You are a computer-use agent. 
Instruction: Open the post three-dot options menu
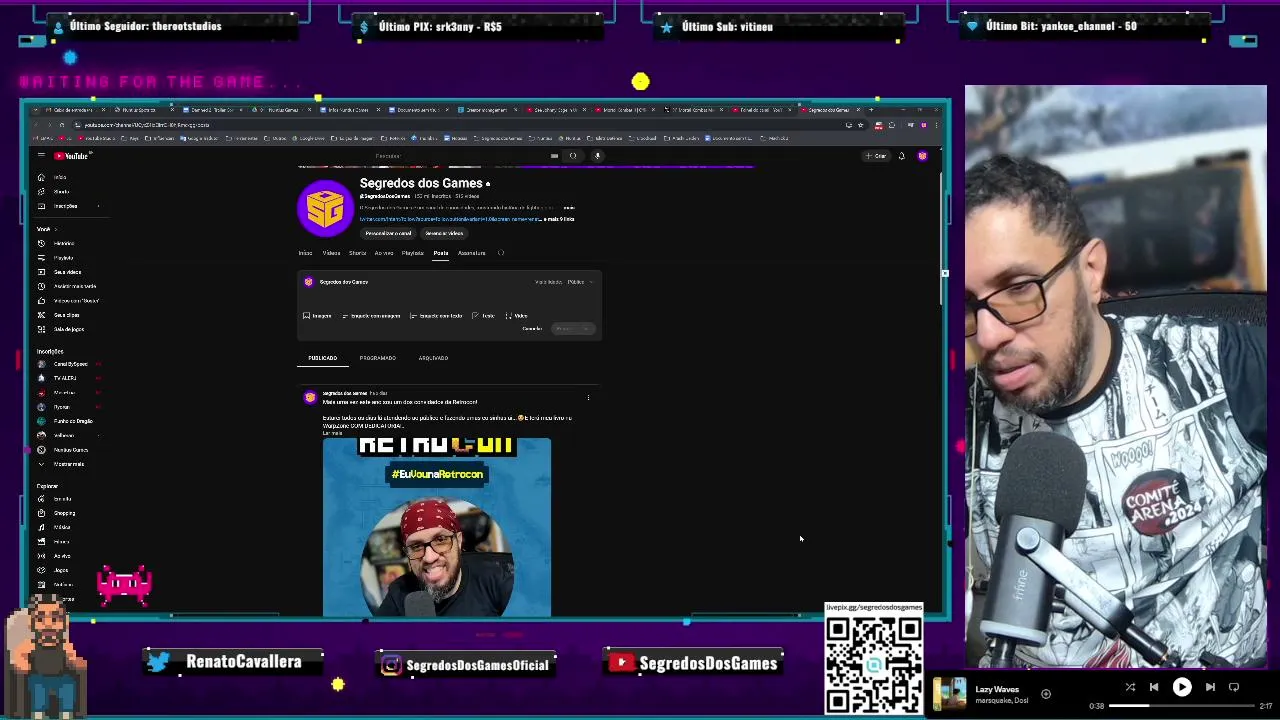click(x=588, y=398)
